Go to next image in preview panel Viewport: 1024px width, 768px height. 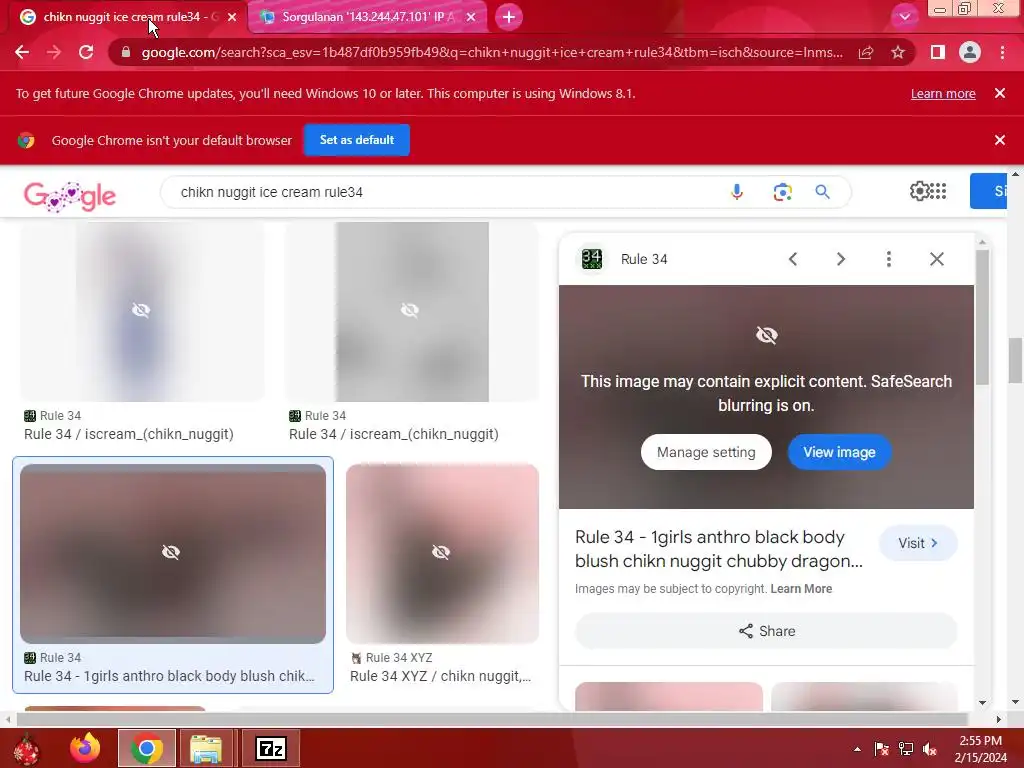point(841,259)
